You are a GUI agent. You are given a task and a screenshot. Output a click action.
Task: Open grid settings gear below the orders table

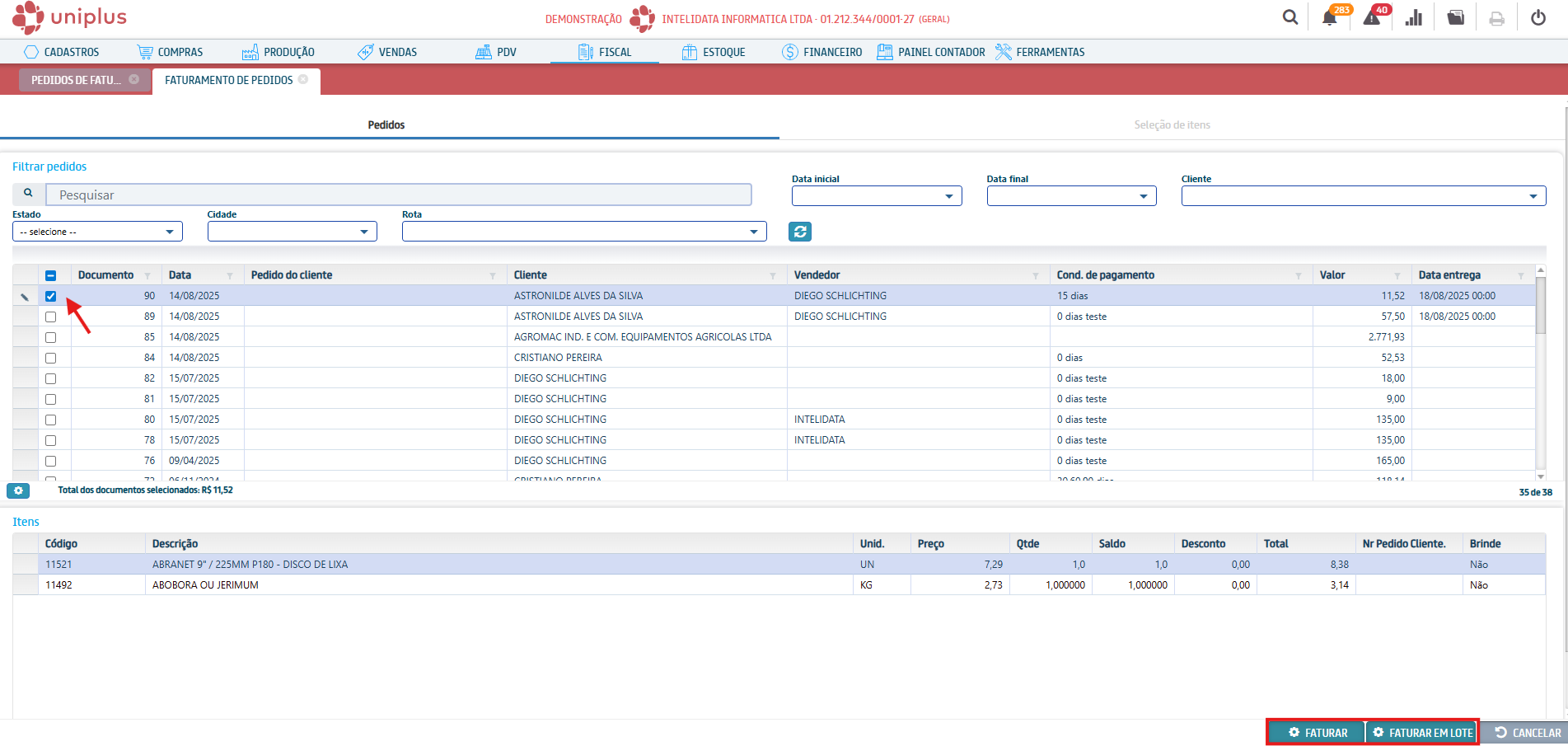pyautogui.click(x=18, y=490)
